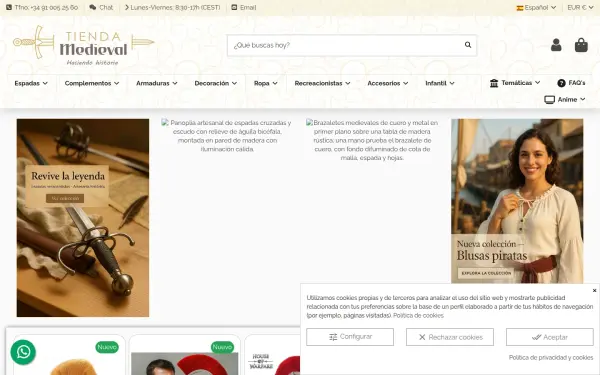
Task: Click the Temáticas museum building icon
Action: (494, 83)
